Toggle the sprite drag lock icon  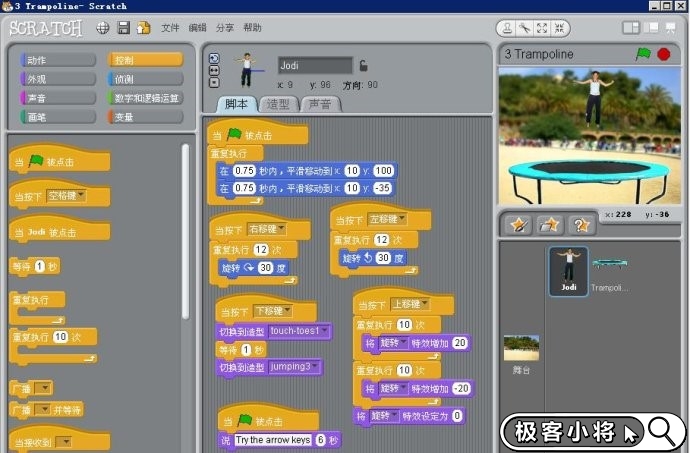(364, 65)
